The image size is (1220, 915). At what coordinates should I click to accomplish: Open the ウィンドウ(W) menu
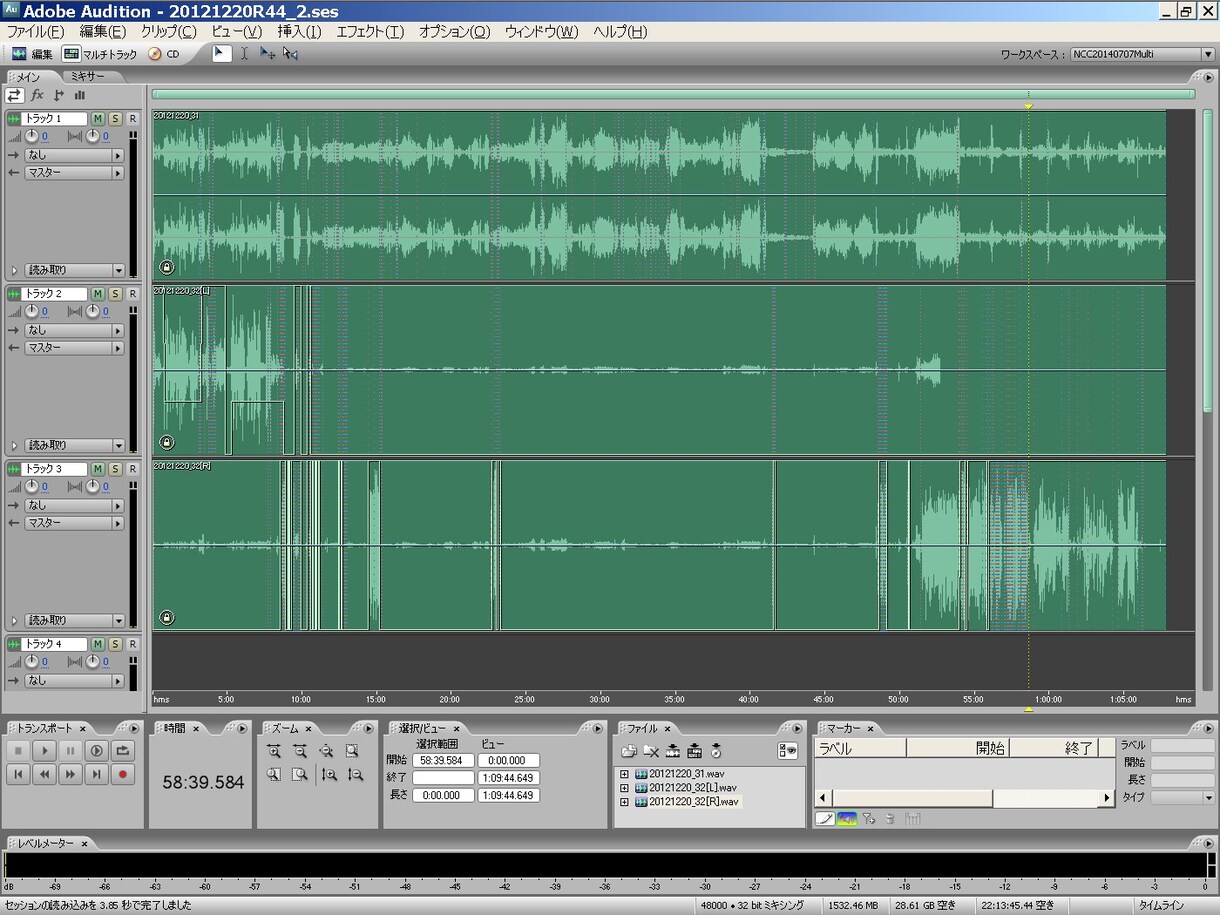click(541, 31)
